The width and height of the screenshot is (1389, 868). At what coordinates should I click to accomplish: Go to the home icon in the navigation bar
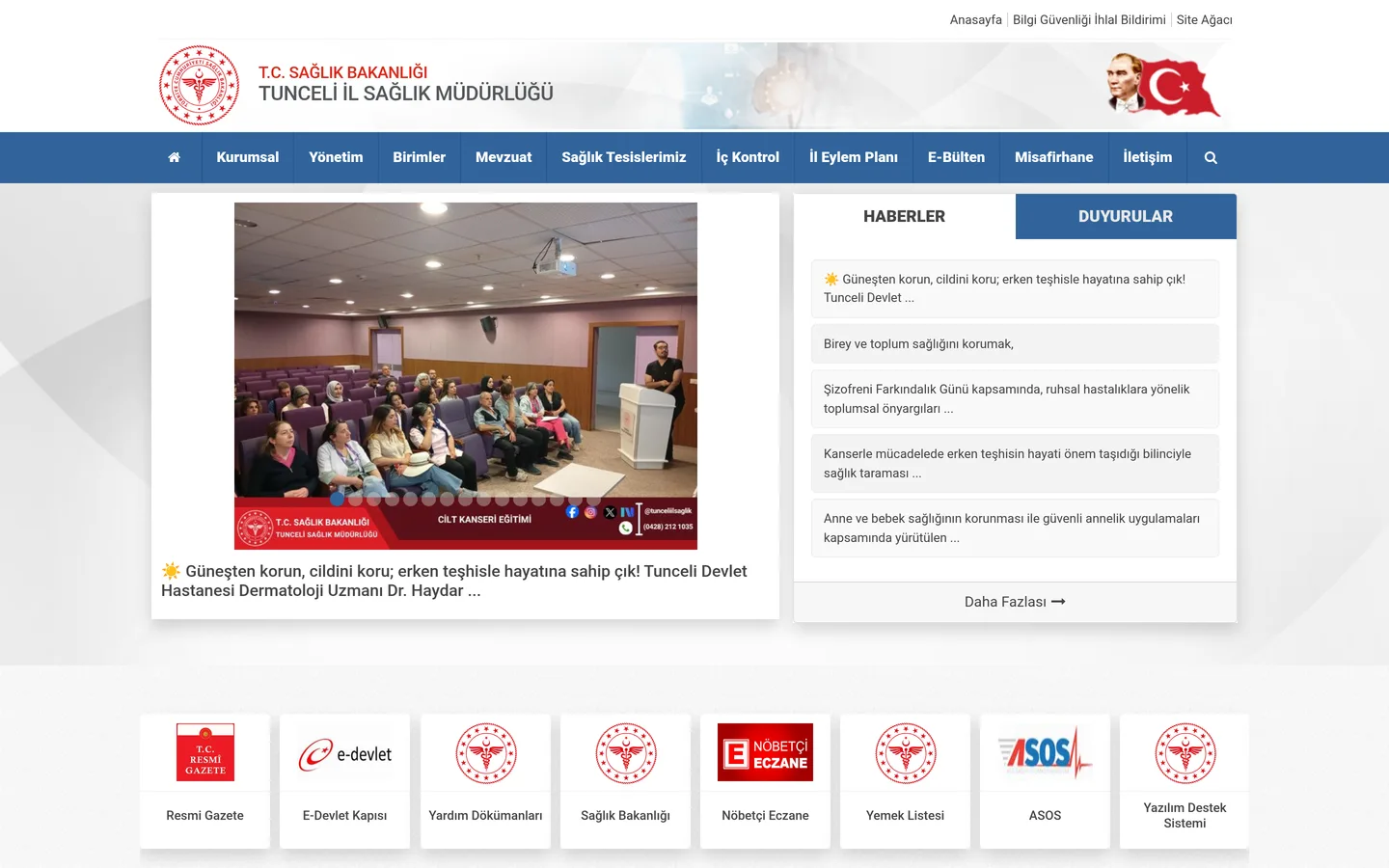[x=175, y=157]
